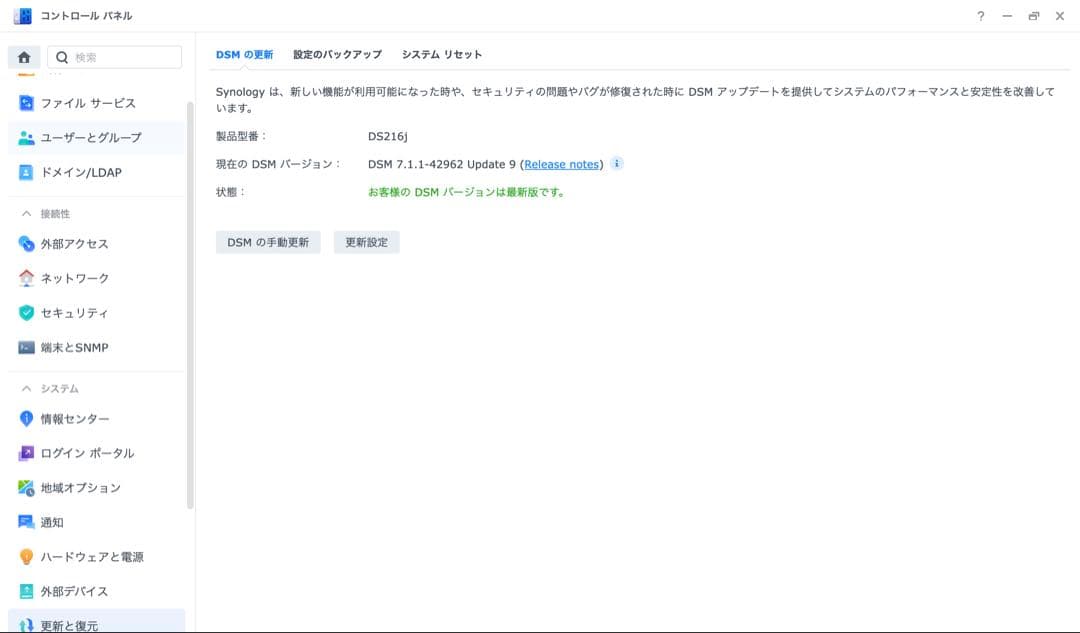This screenshot has width=1080, height=633.
Task: Select ユーザーとグループ label in sidebar
Action: tap(91, 138)
